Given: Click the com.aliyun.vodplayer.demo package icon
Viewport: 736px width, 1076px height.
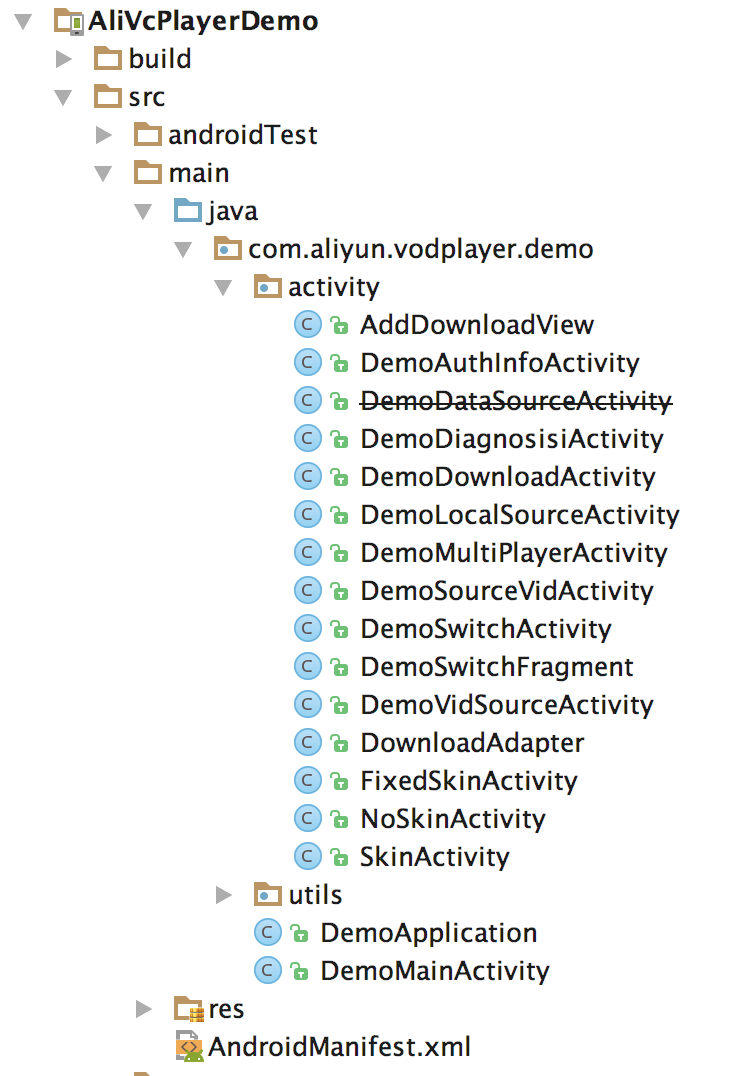Looking at the screenshot, I should click(x=228, y=248).
